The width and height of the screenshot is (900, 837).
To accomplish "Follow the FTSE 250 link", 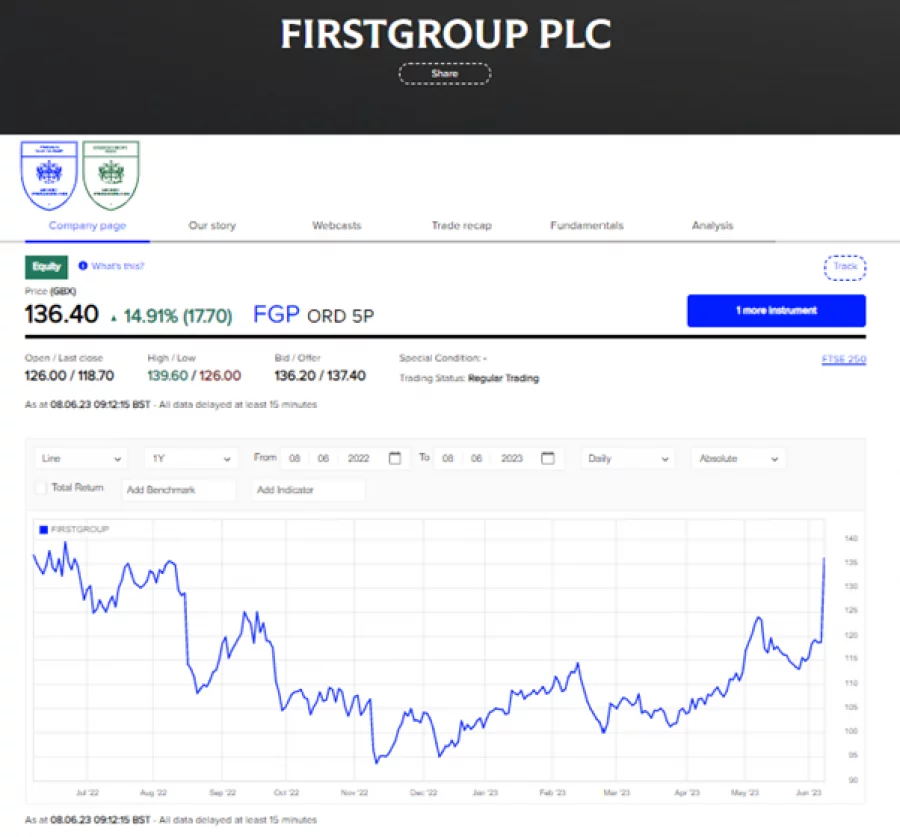I will [844, 358].
